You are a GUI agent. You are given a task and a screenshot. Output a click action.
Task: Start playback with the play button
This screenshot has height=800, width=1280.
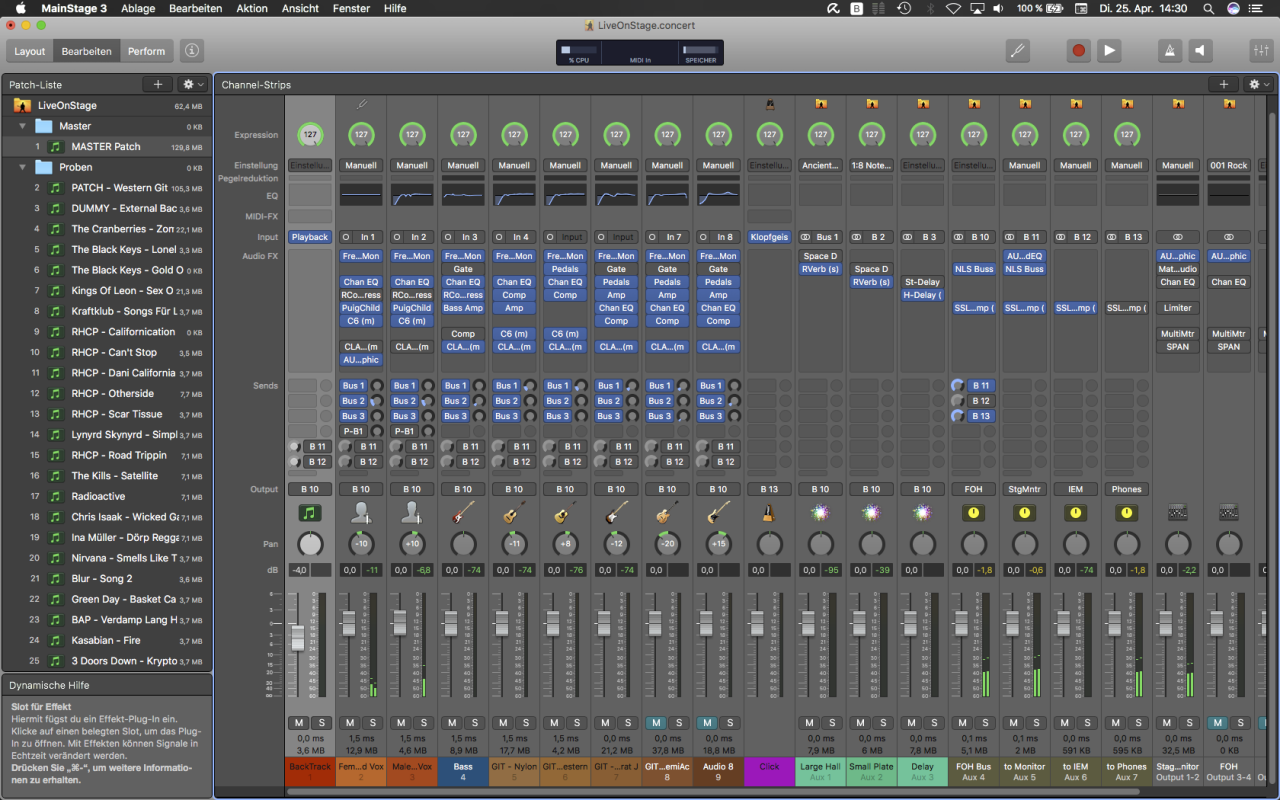[x=1109, y=50]
